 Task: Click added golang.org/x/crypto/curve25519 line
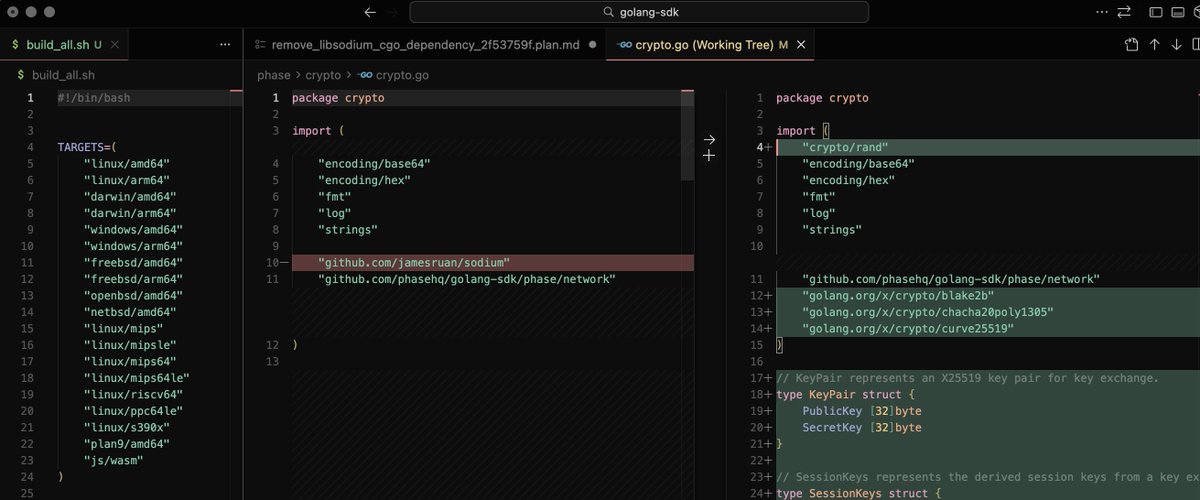988,328
